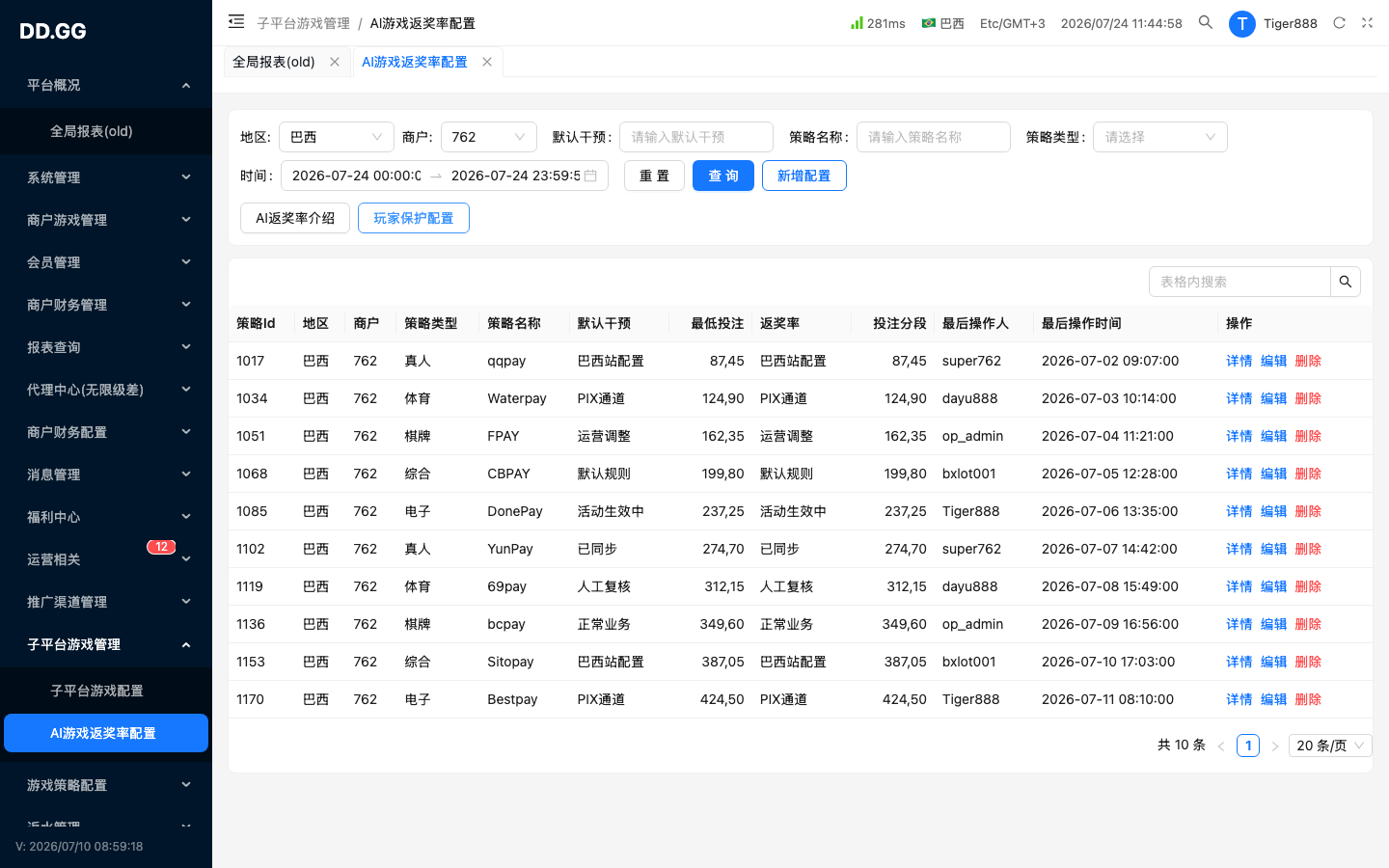
Task: Expand the 会员管理 sidebar menu
Action: click(x=106, y=262)
